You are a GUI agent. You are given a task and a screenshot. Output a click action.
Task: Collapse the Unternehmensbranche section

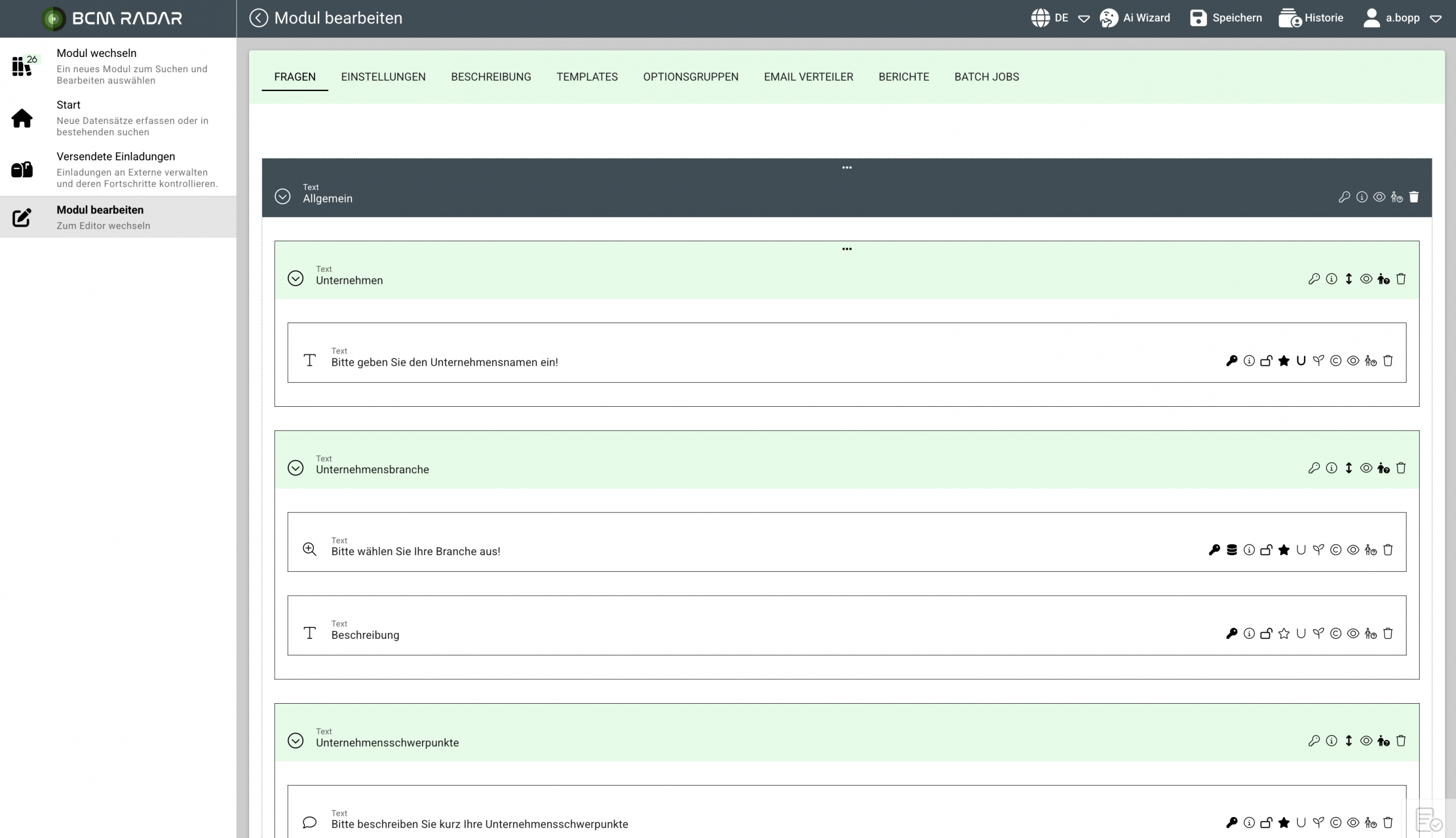point(295,468)
